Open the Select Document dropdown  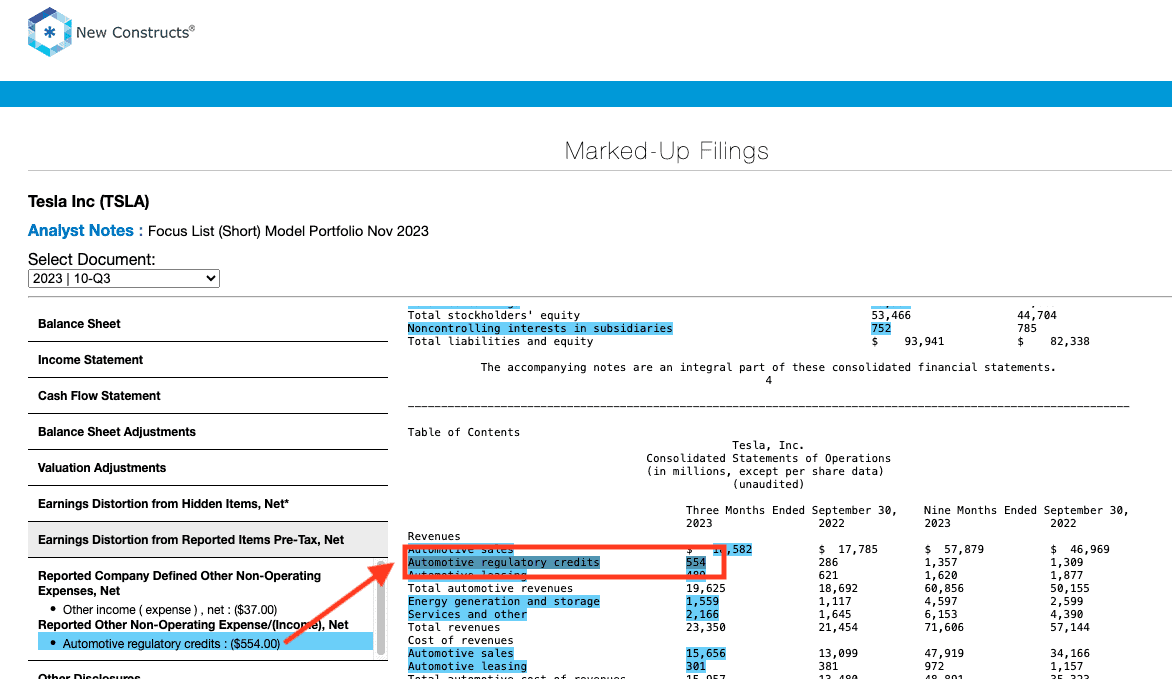coord(124,278)
